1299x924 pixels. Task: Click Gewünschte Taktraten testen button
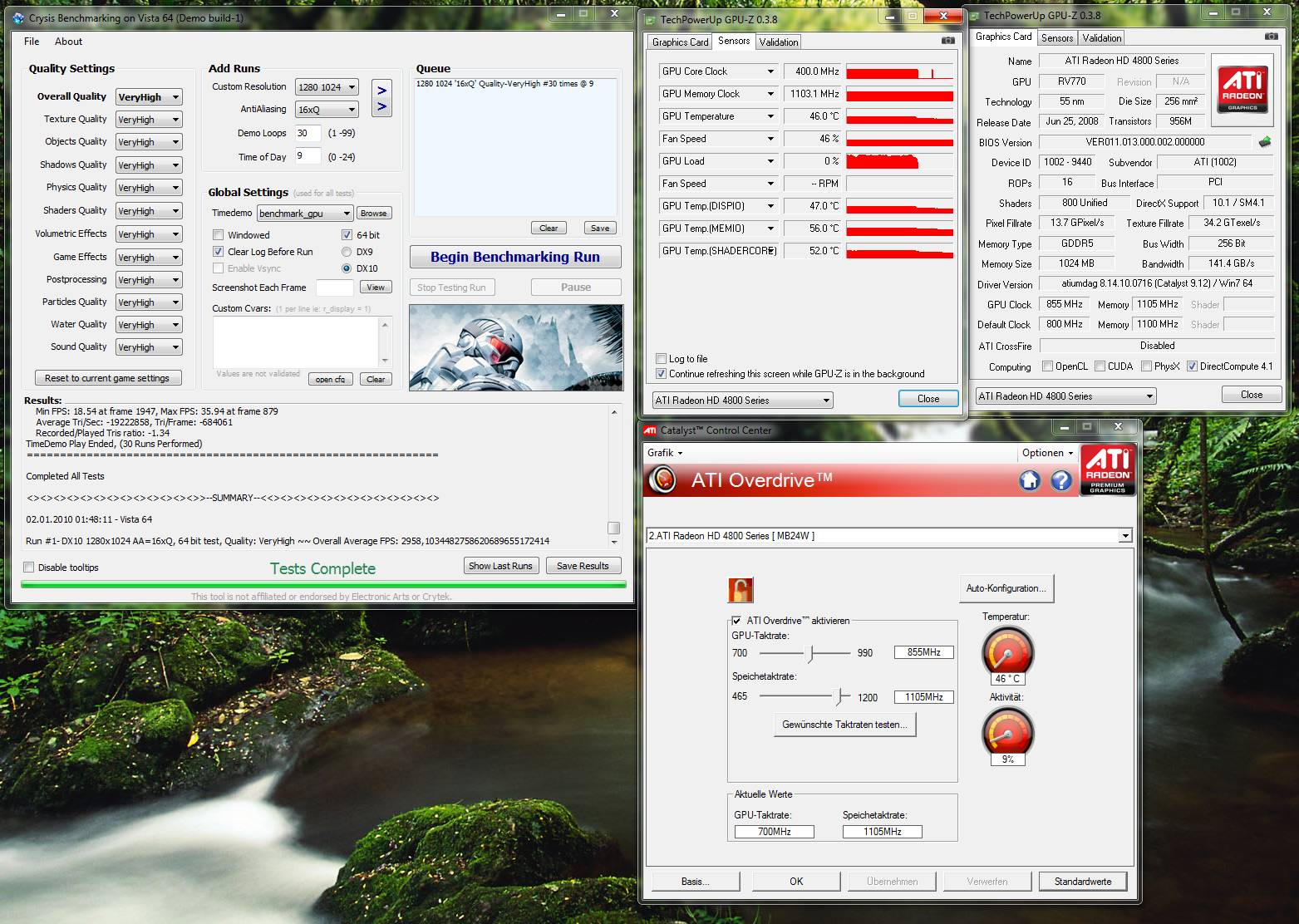[x=844, y=725]
